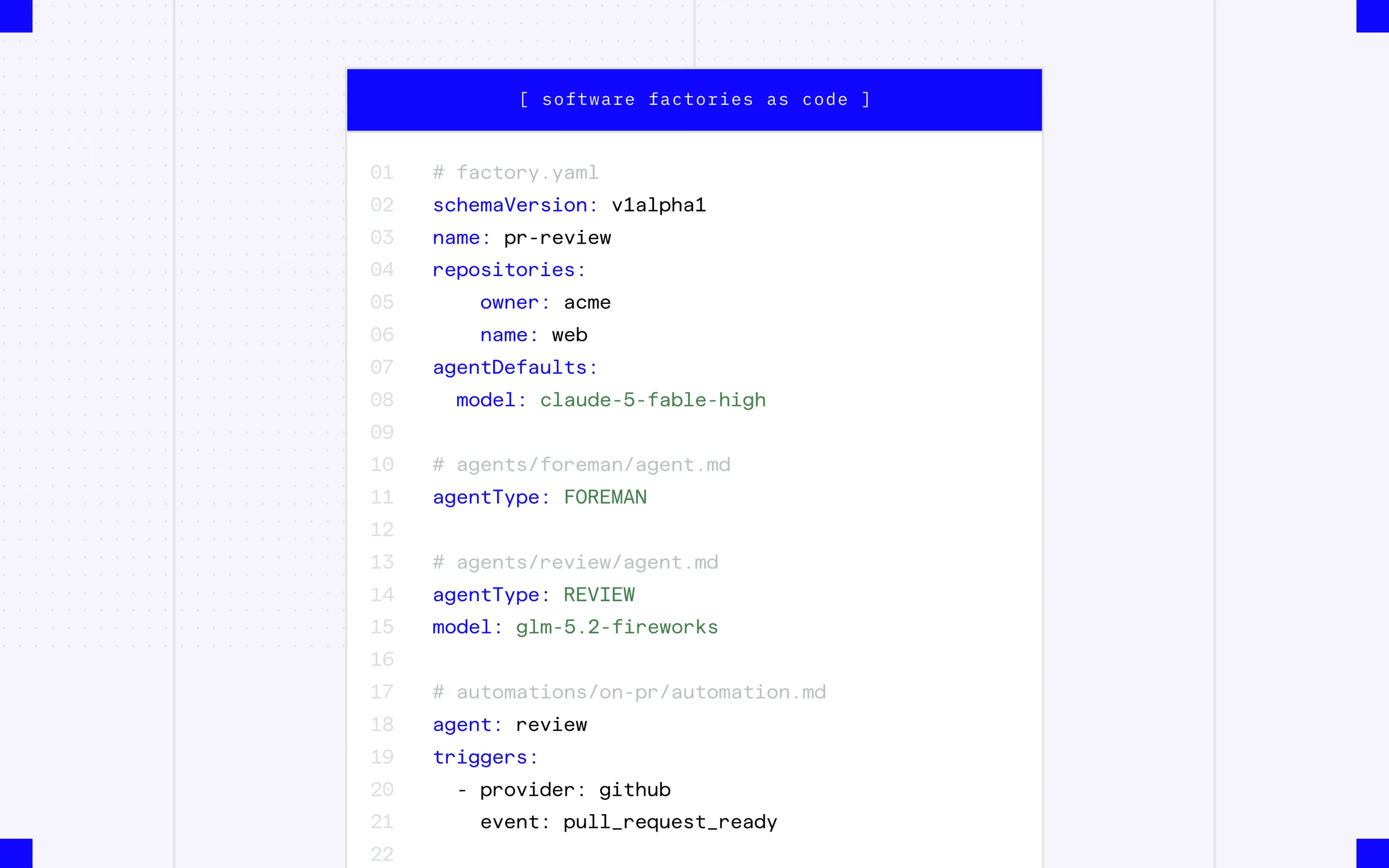Click the '# factory.yaml' comment line
This screenshot has height=868, width=1389.
click(x=516, y=172)
